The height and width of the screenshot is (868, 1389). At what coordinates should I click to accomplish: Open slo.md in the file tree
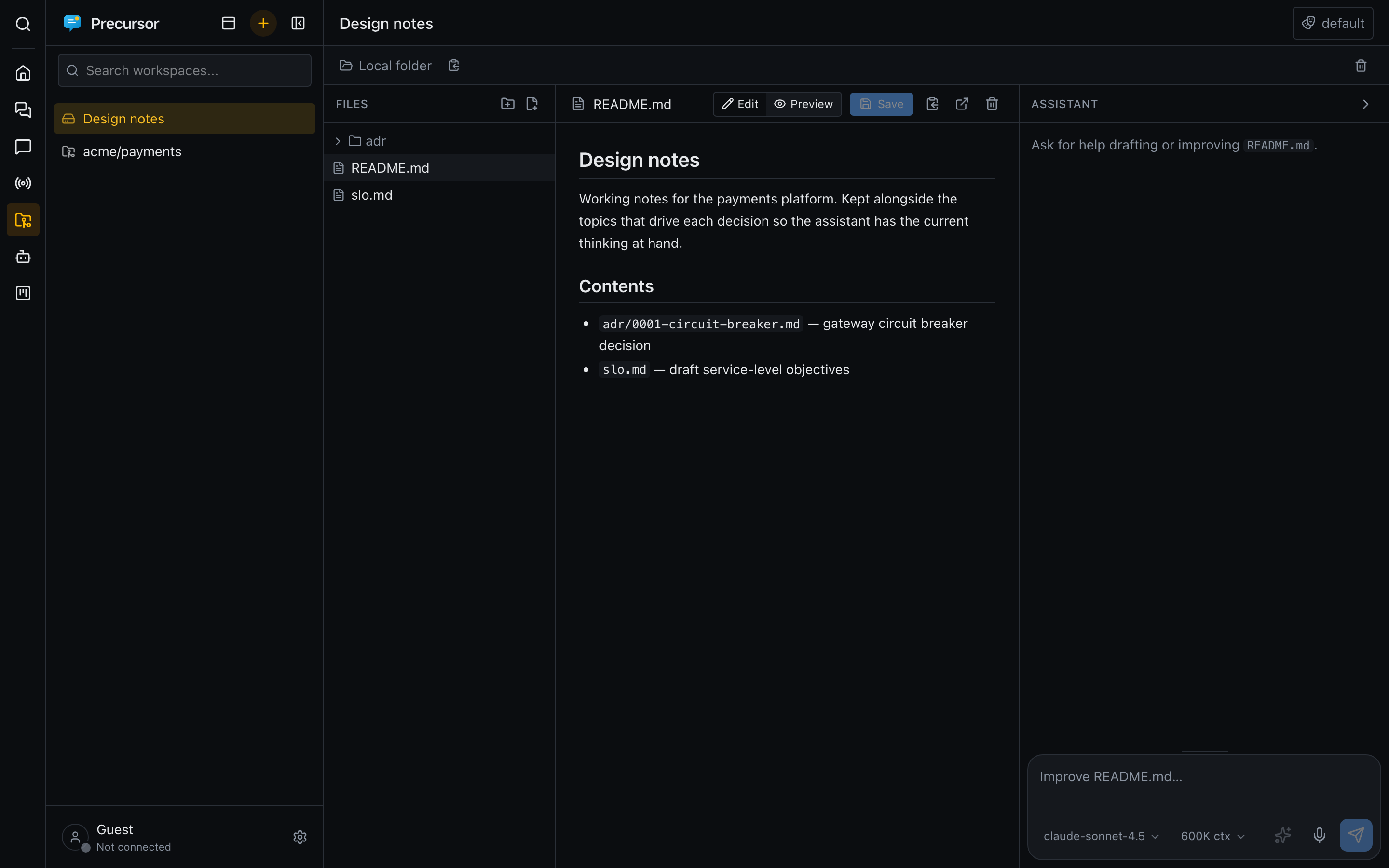click(439, 195)
